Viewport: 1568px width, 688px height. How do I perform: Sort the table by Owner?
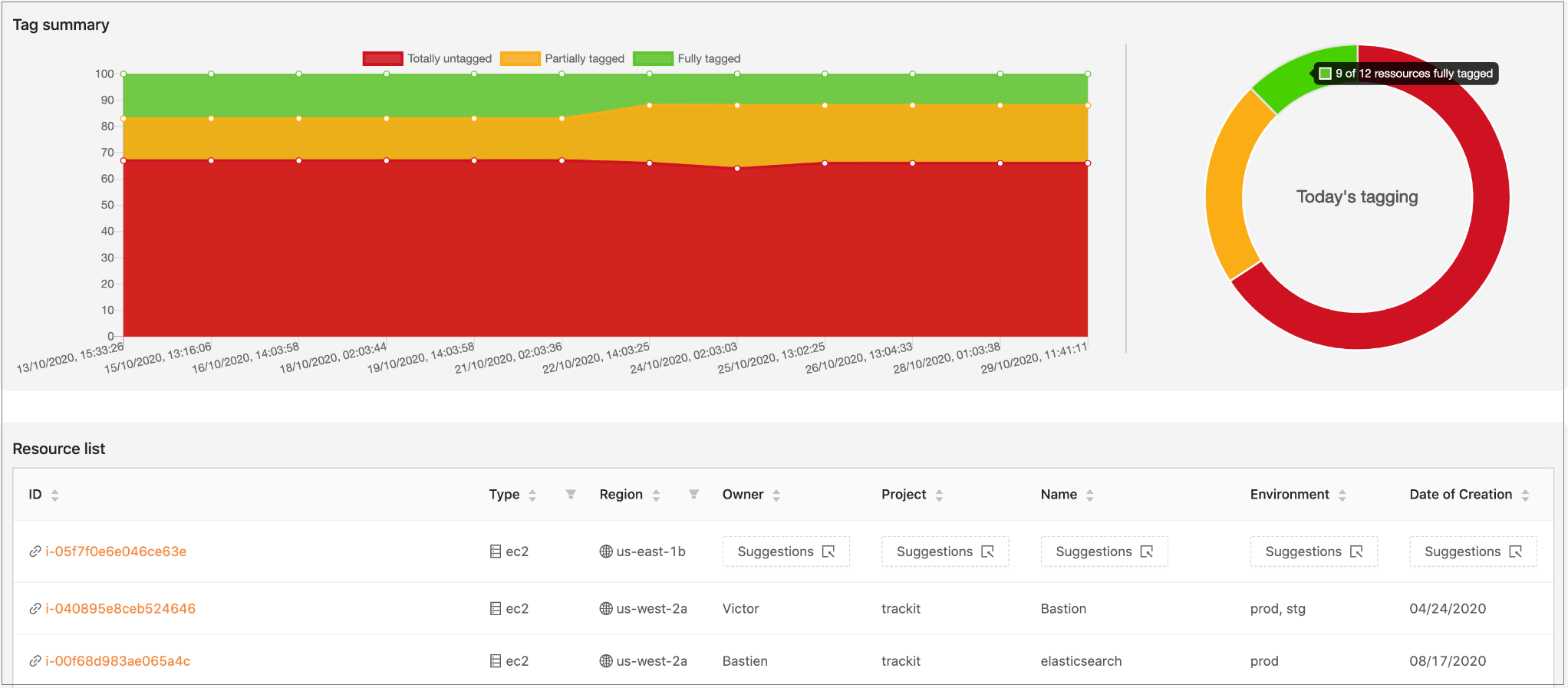coord(776,495)
